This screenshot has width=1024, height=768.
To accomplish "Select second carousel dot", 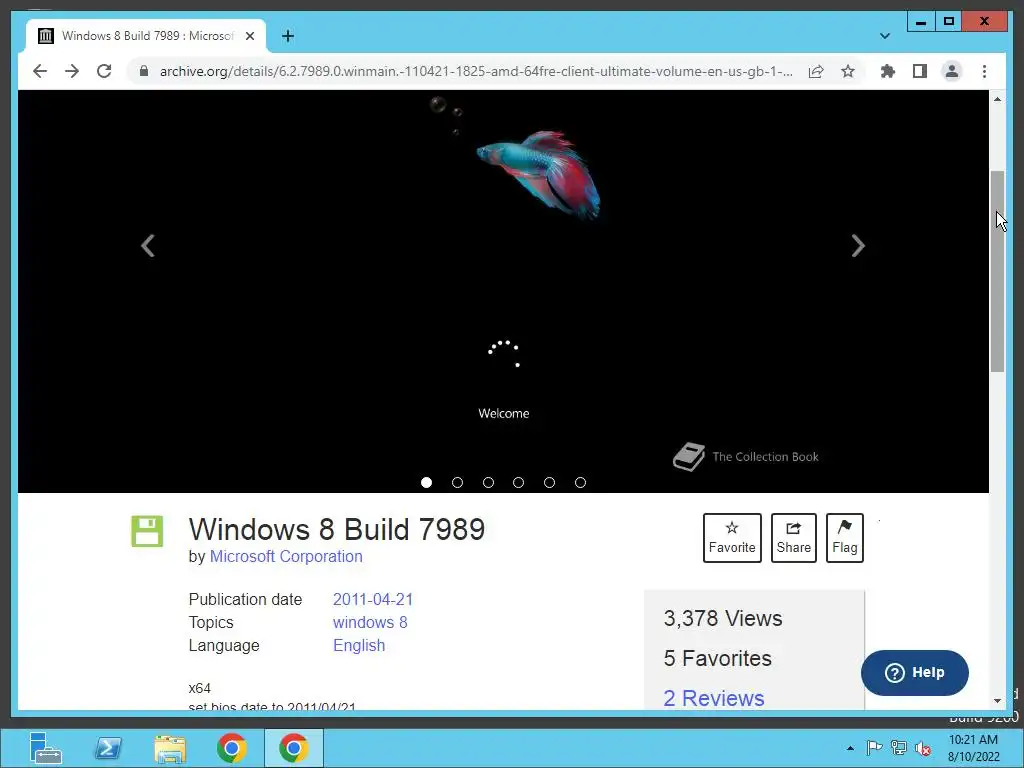I will coord(457,483).
